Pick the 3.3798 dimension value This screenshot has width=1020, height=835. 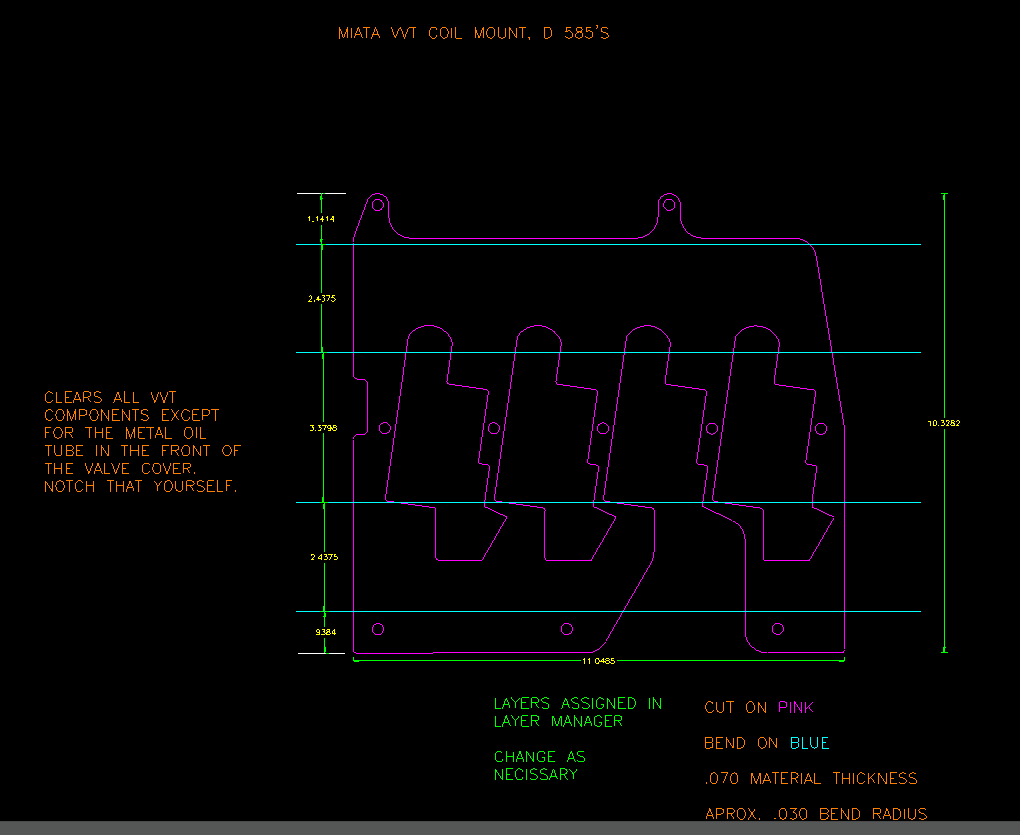pos(323,428)
